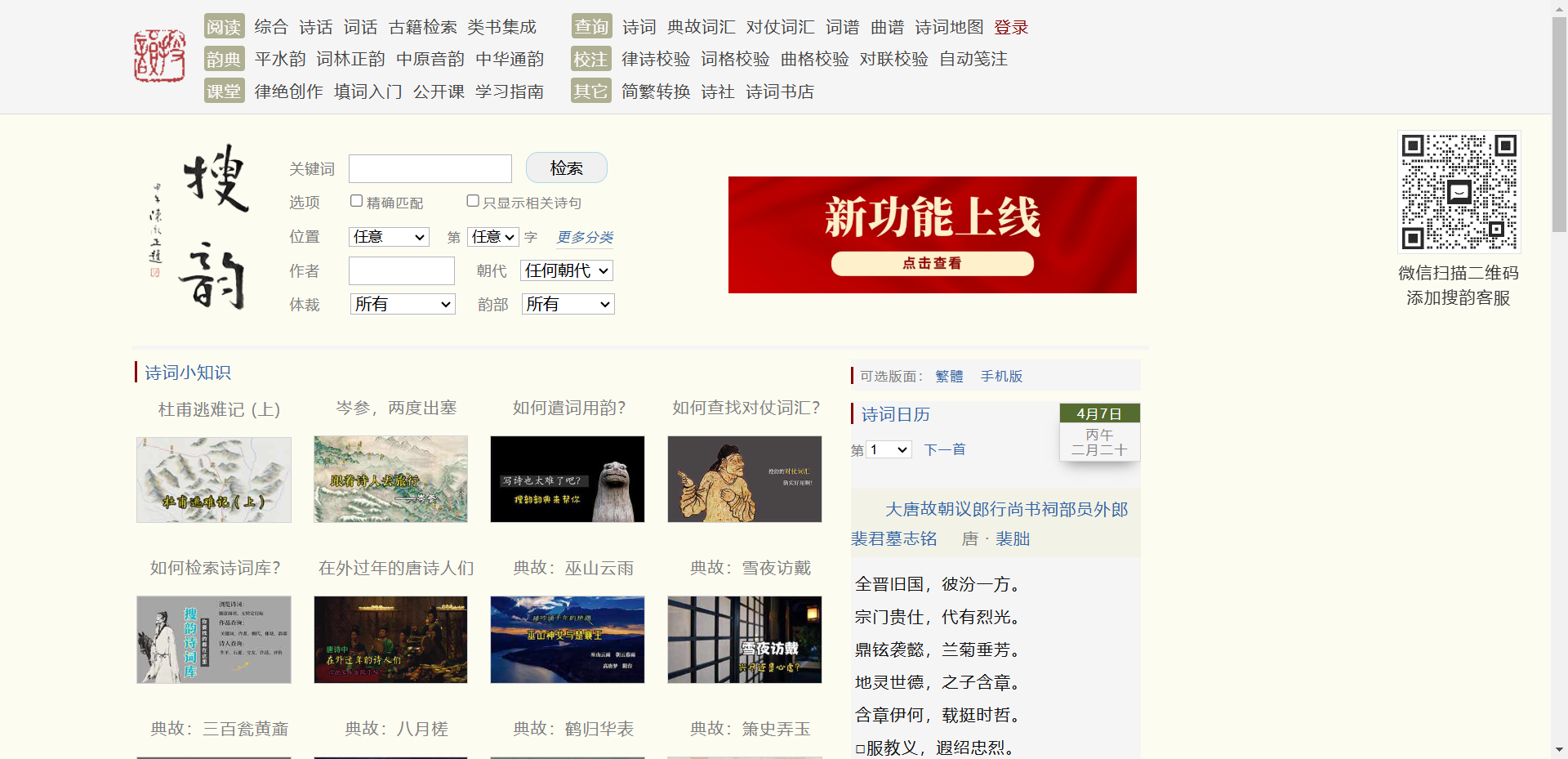Open the 课堂 classroom section badge

click(223, 91)
